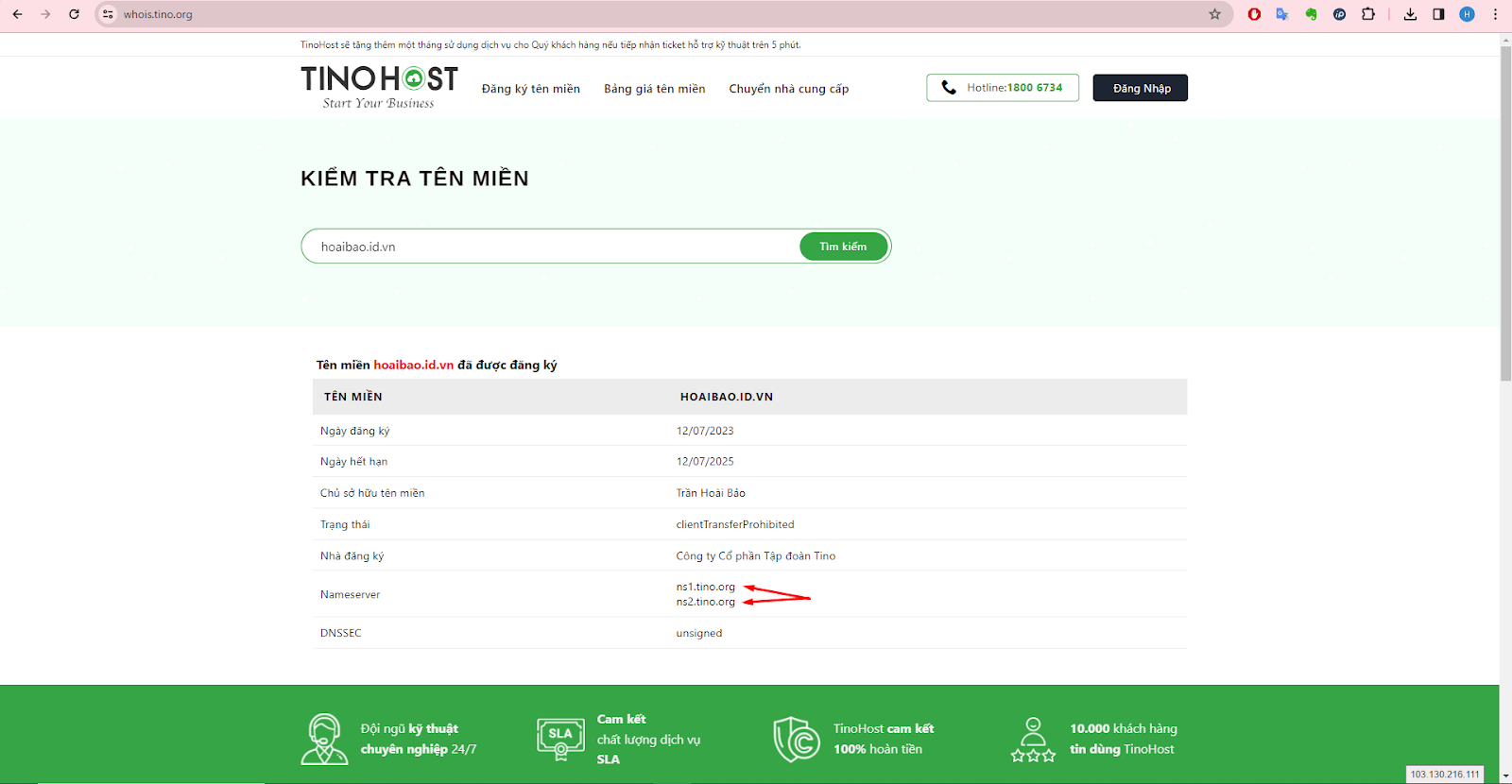Click Đội ngũ kỹ thuật chuyên nghiệp 24/7 text
The width and height of the screenshot is (1512, 784).
419,739
